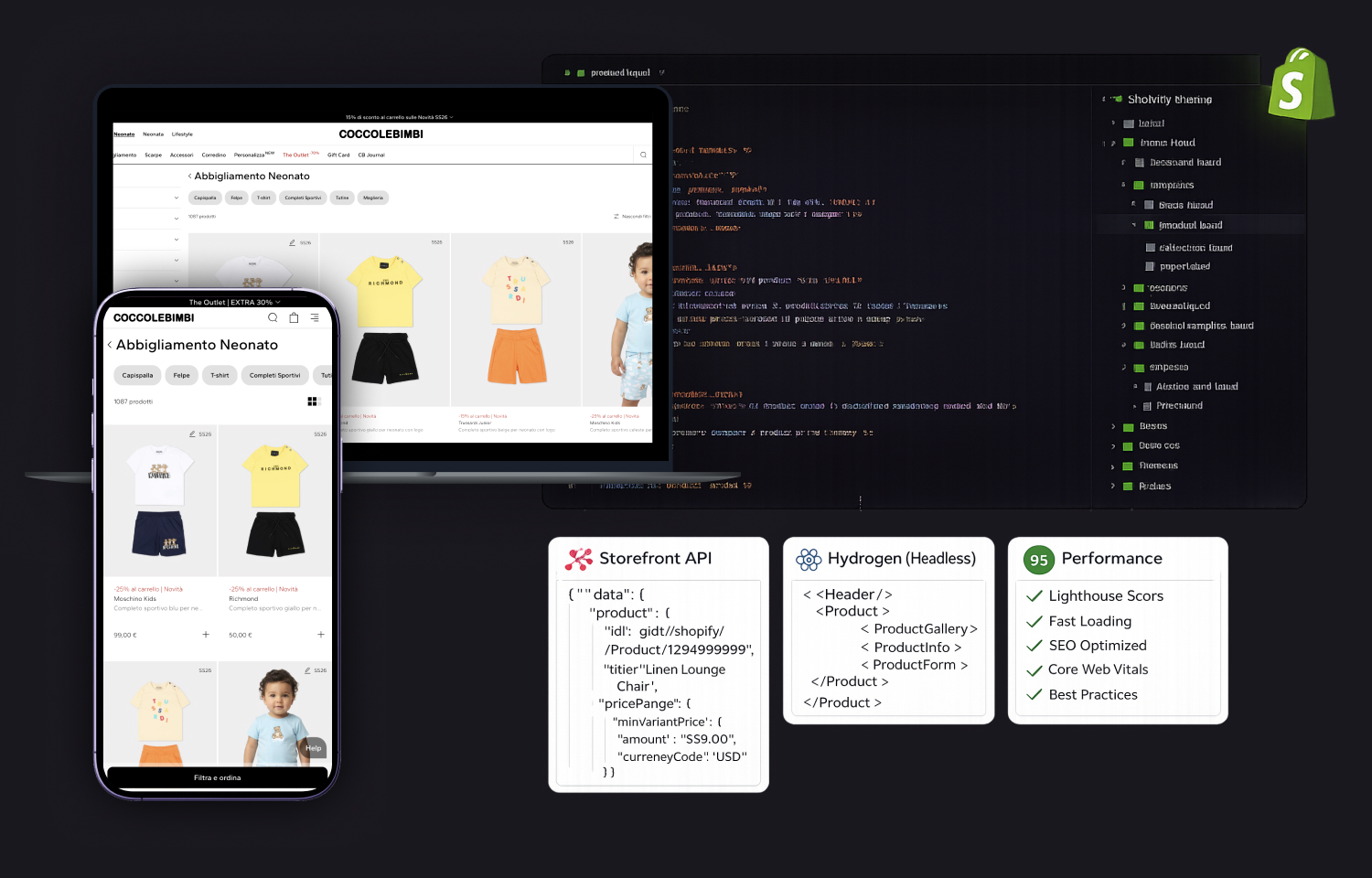The image size is (1372, 878).
Task: Toggle the Fast Loading checkmark
Action: pyautogui.click(x=1034, y=622)
